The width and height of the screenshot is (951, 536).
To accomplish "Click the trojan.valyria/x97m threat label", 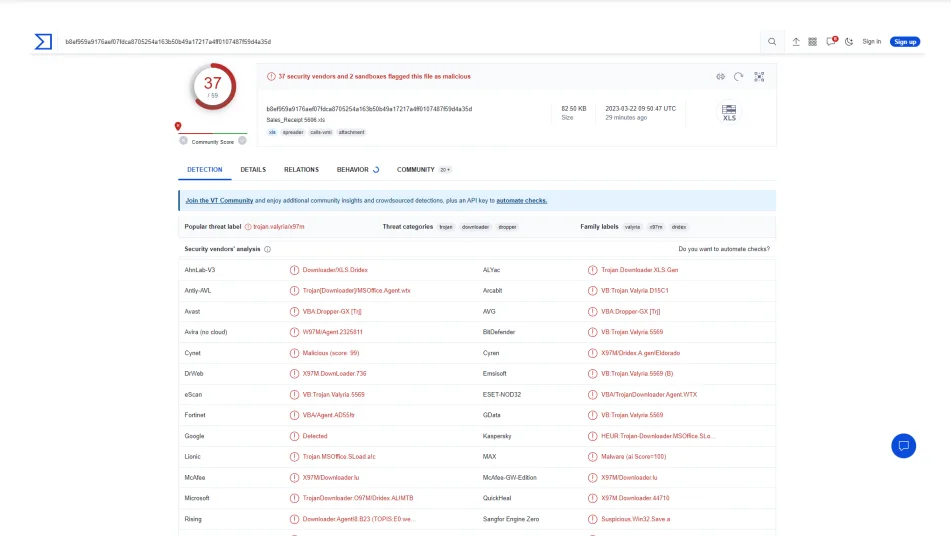I will [x=279, y=227].
